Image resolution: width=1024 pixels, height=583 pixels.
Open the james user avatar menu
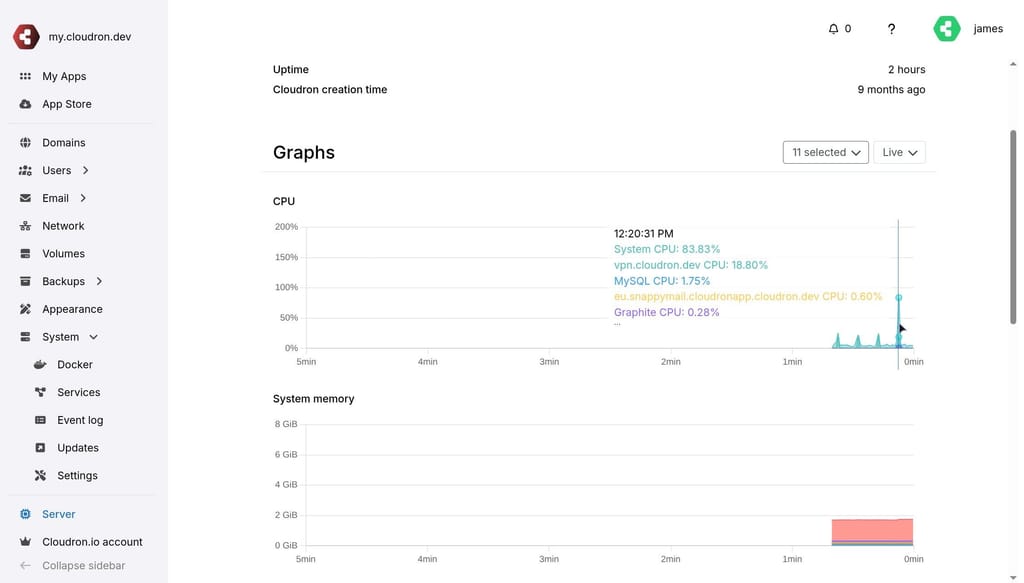pyautogui.click(x=947, y=29)
